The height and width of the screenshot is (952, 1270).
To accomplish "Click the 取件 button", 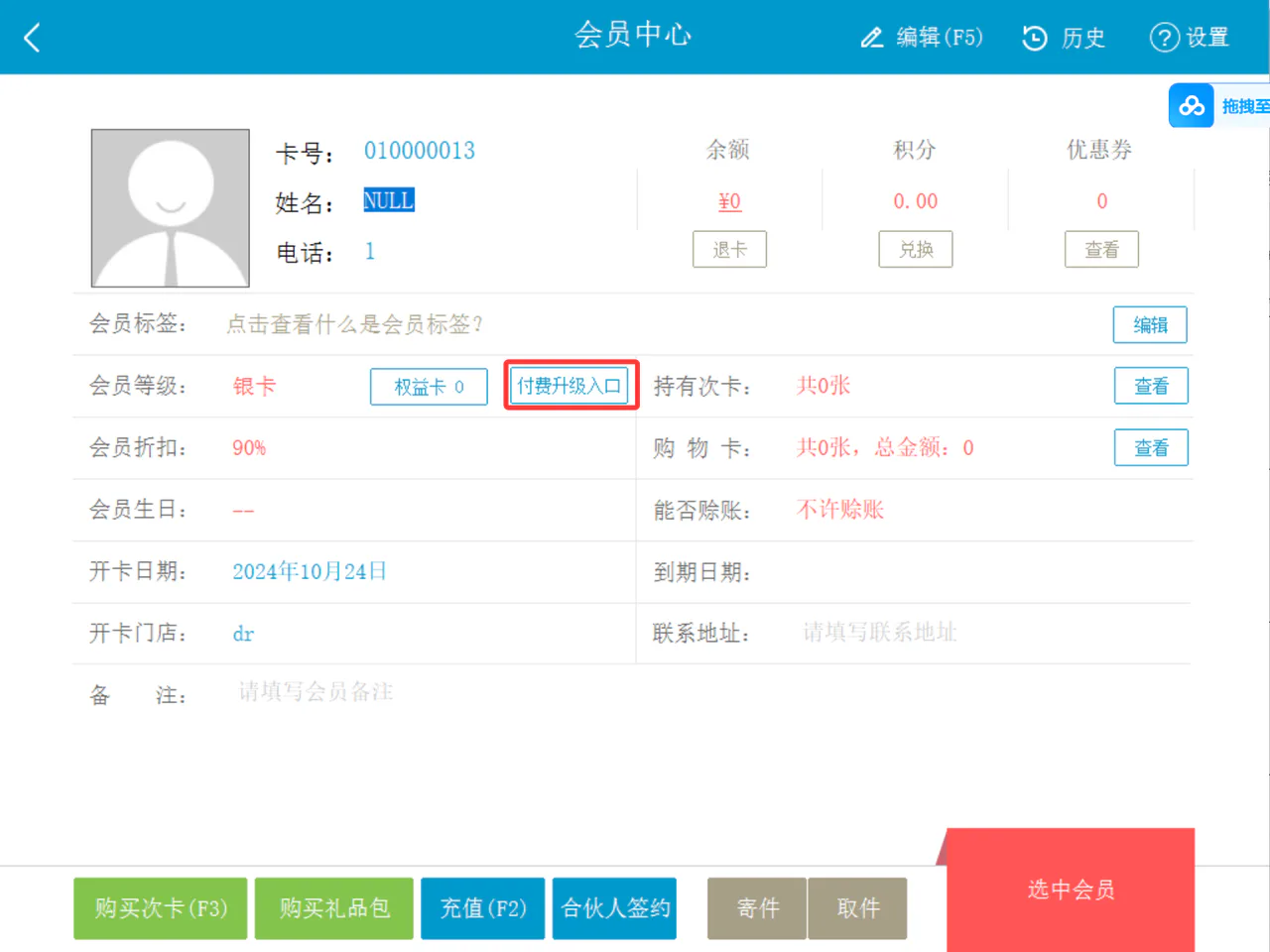I will [857, 908].
